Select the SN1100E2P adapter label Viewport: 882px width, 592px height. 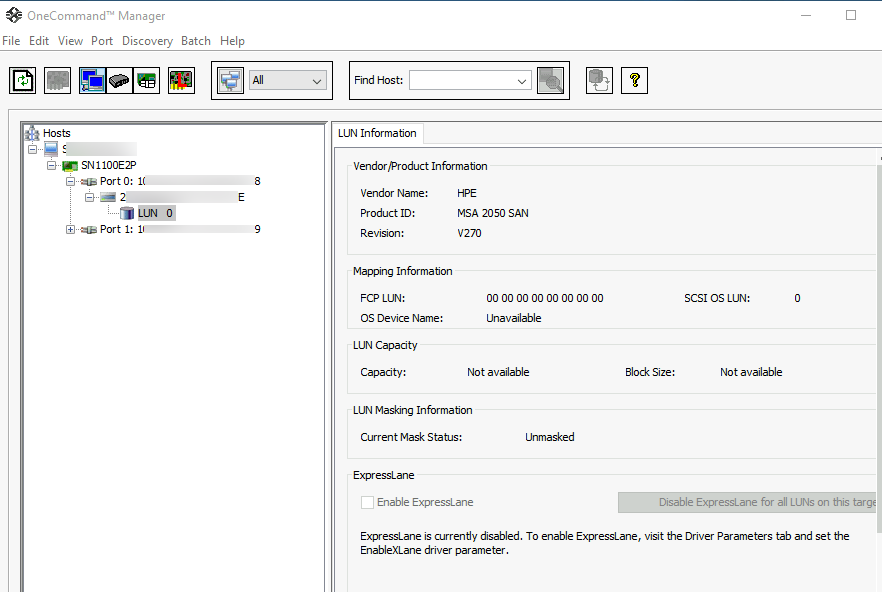(x=109, y=165)
